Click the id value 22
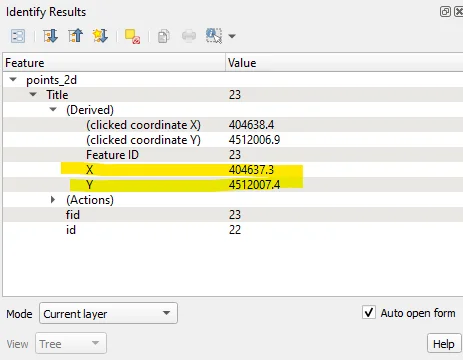The width and height of the screenshot is (463, 360). (235, 230)
